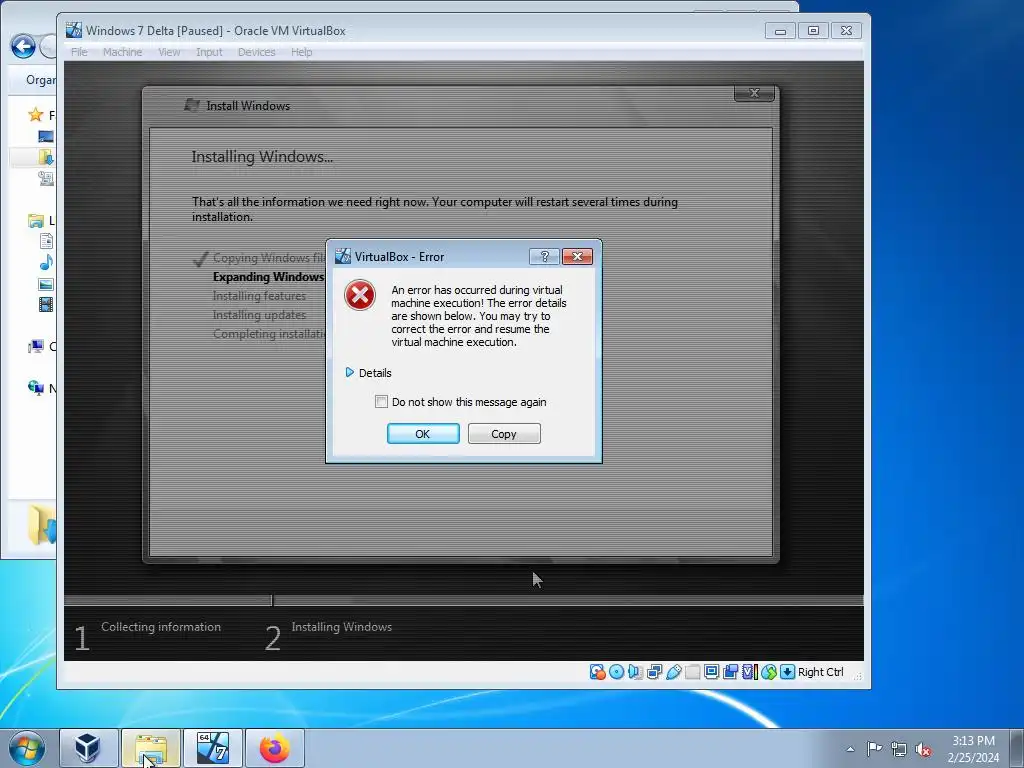Open audio settings status bar icon
The height and width of the screenshot is (768, 1024).
pos(635,672)
